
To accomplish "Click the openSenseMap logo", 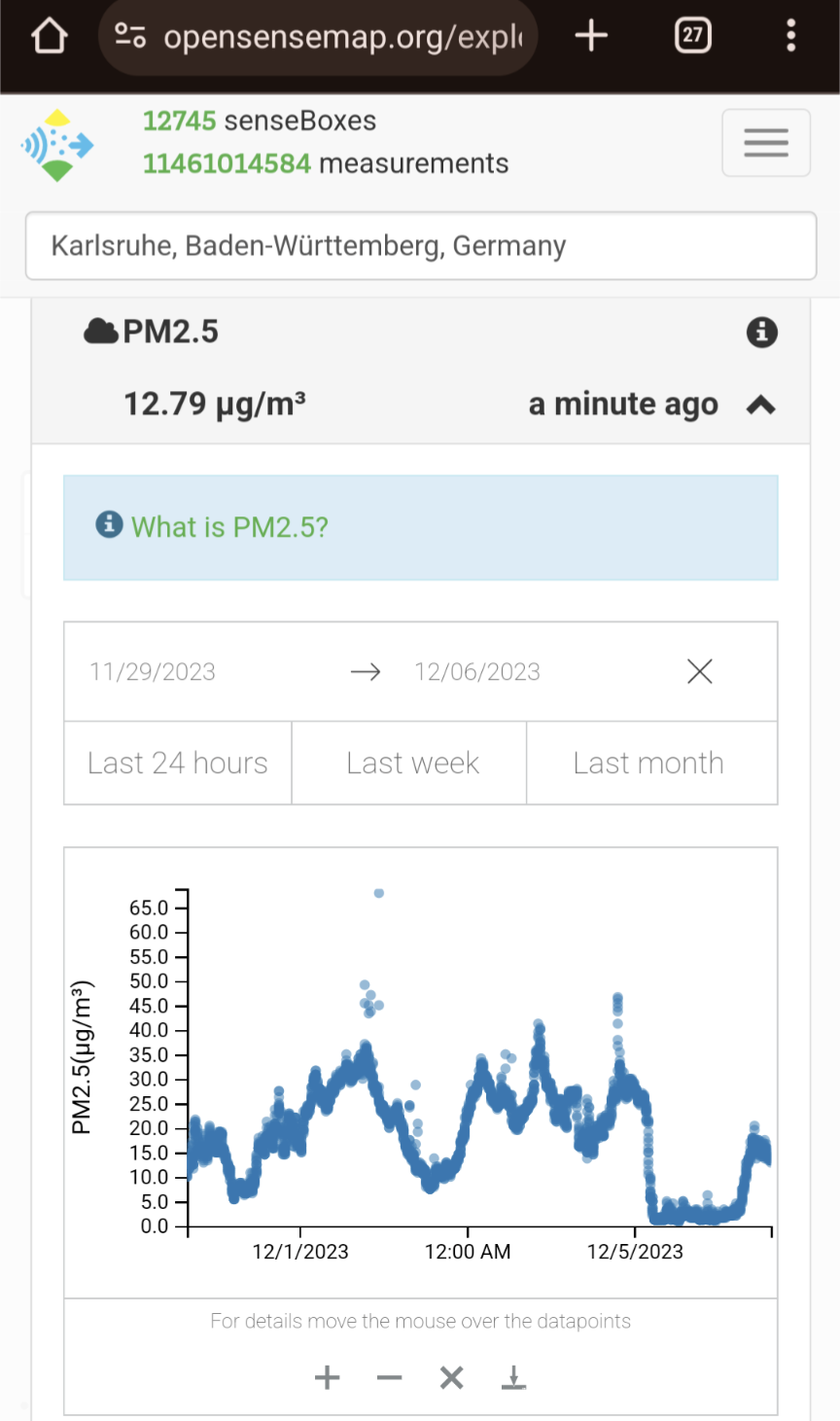I will click(x=57, y=145).
